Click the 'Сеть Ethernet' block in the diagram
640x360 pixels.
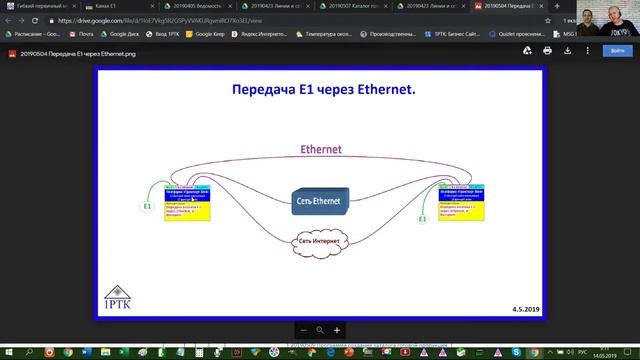(x=320, y=201)
